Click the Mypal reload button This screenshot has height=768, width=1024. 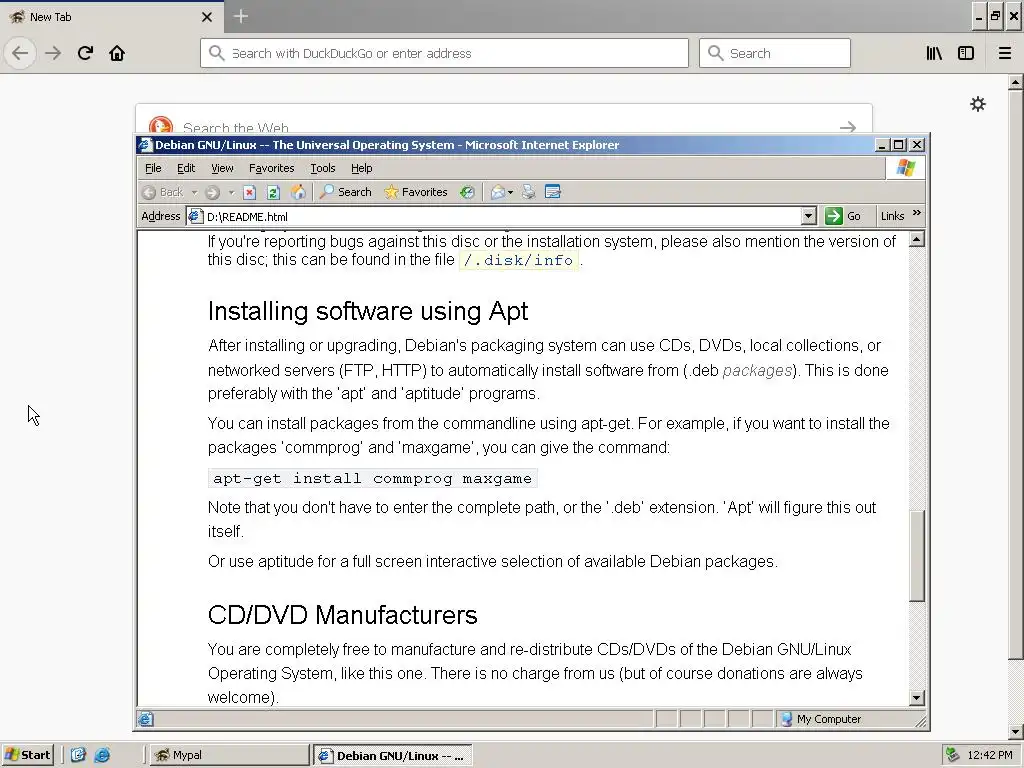click(85, 53)
